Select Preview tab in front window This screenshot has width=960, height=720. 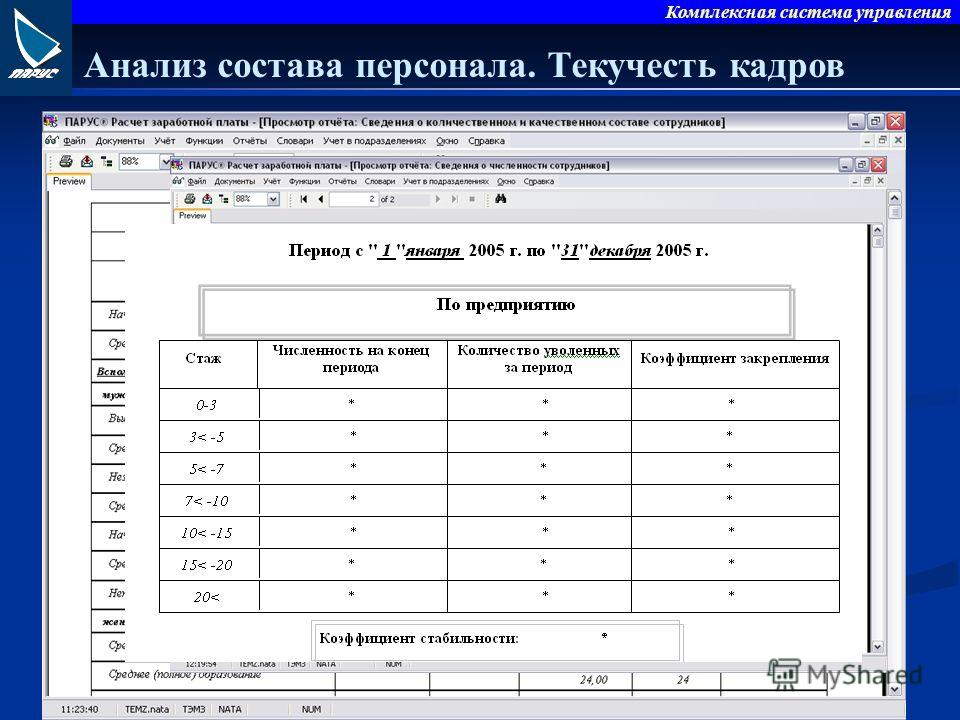192,216
